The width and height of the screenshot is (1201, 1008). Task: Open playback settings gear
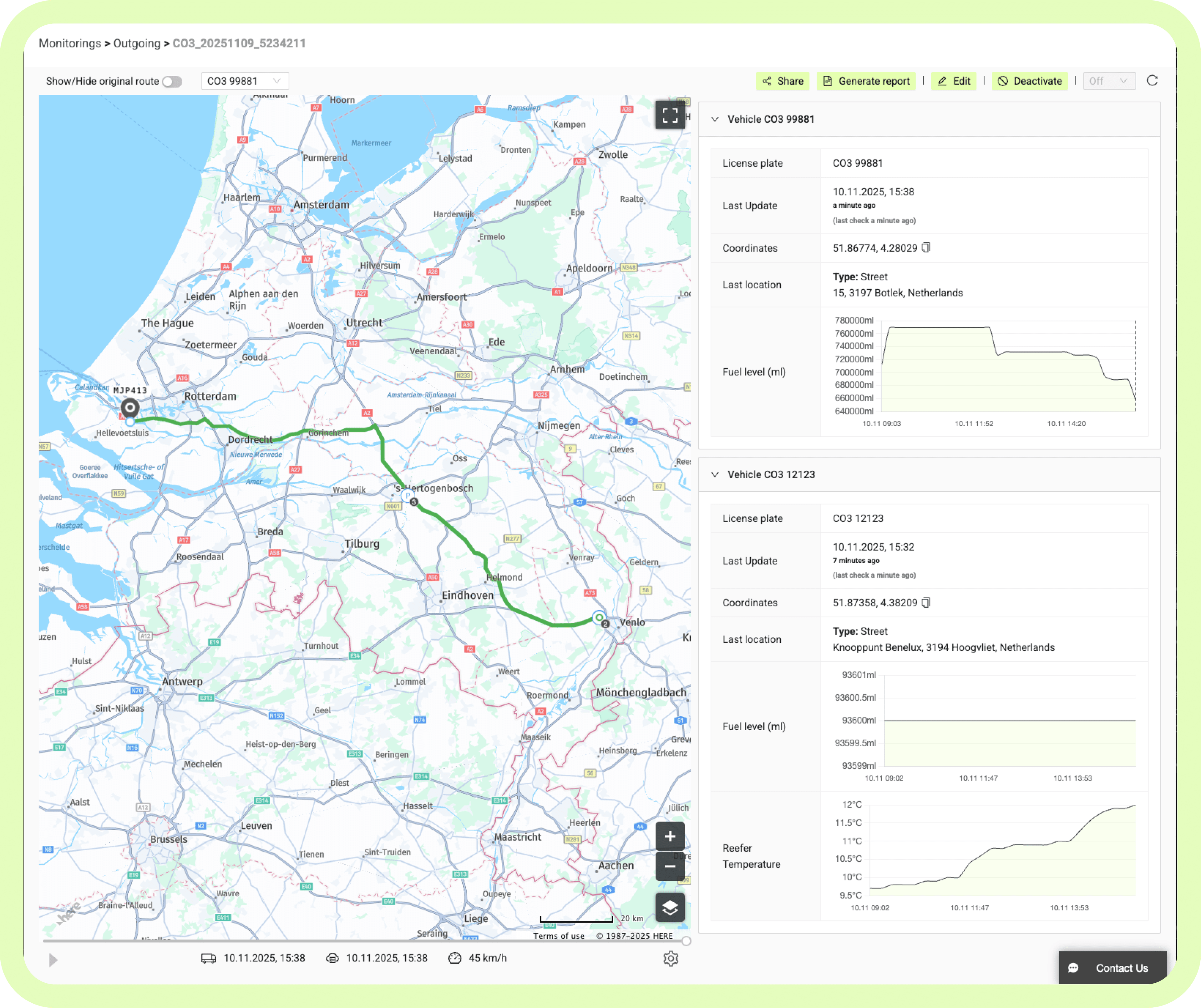pos(670,958)
